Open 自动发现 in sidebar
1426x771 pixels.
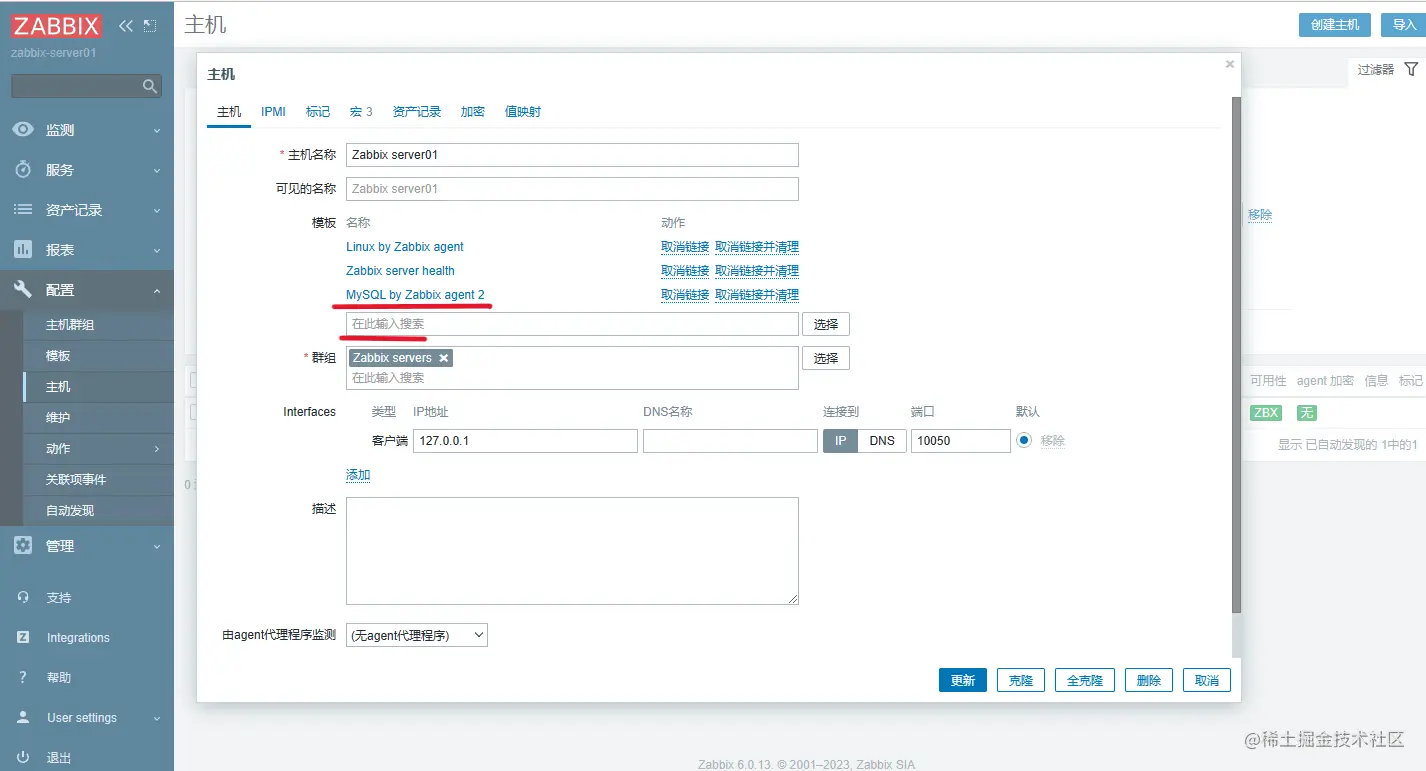pyautogui.click(x=70, y=511)
